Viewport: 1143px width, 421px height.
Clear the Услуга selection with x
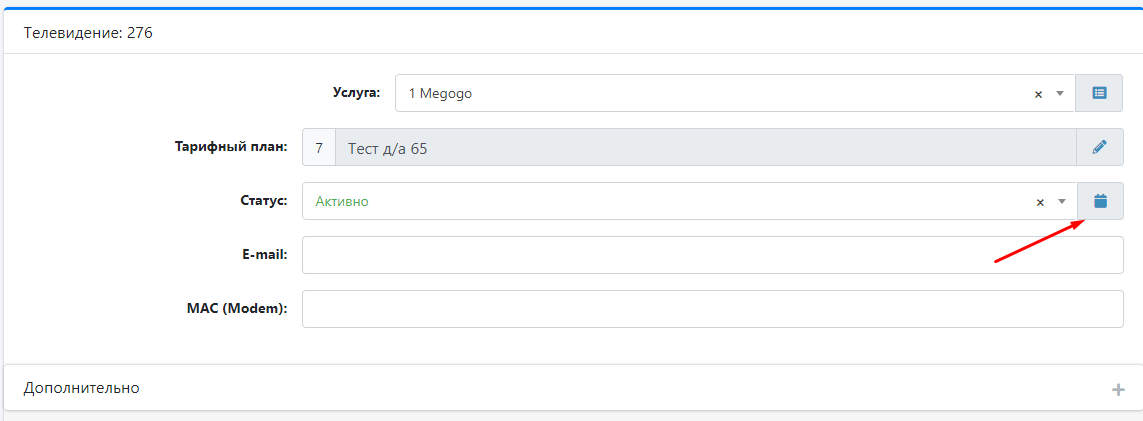1038,94
